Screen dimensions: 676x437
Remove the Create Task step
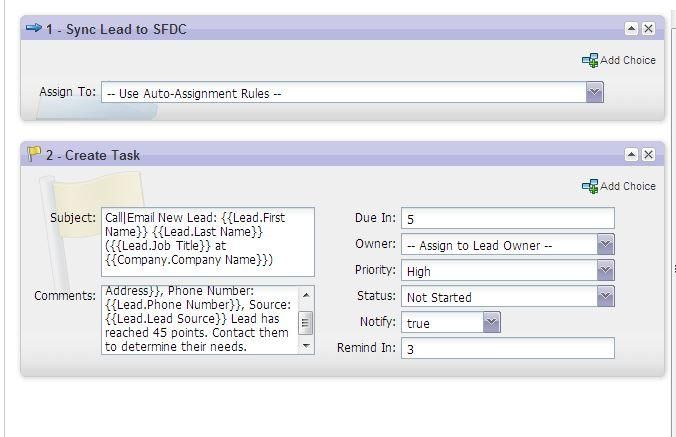[x=648, y=155]
